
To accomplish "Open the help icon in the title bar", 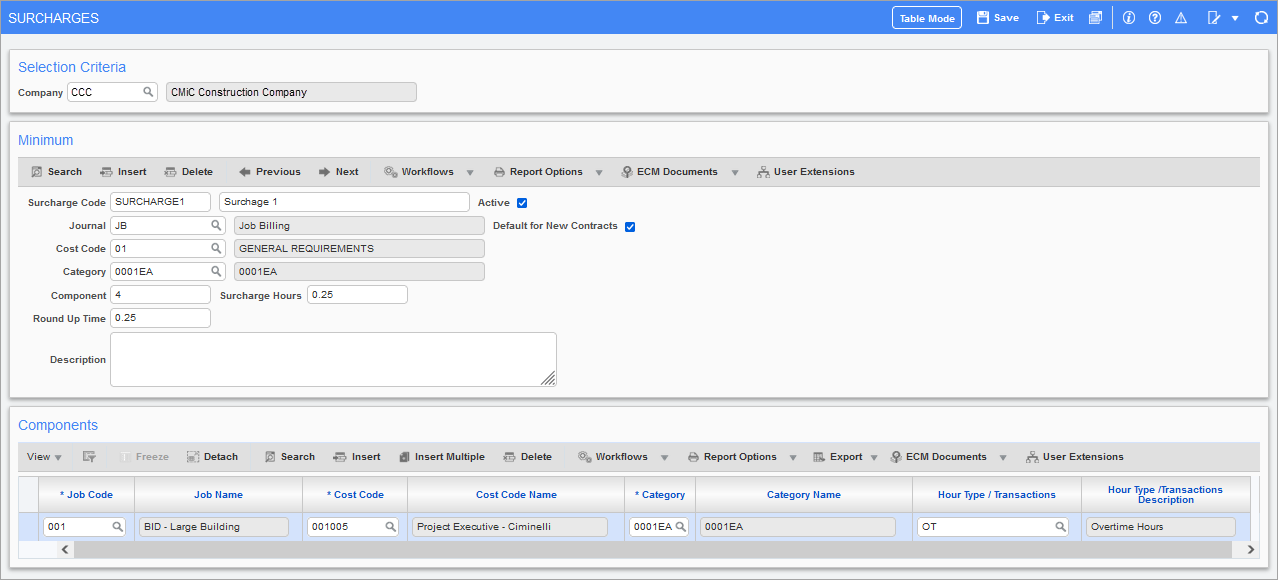I will (1154, 17).
